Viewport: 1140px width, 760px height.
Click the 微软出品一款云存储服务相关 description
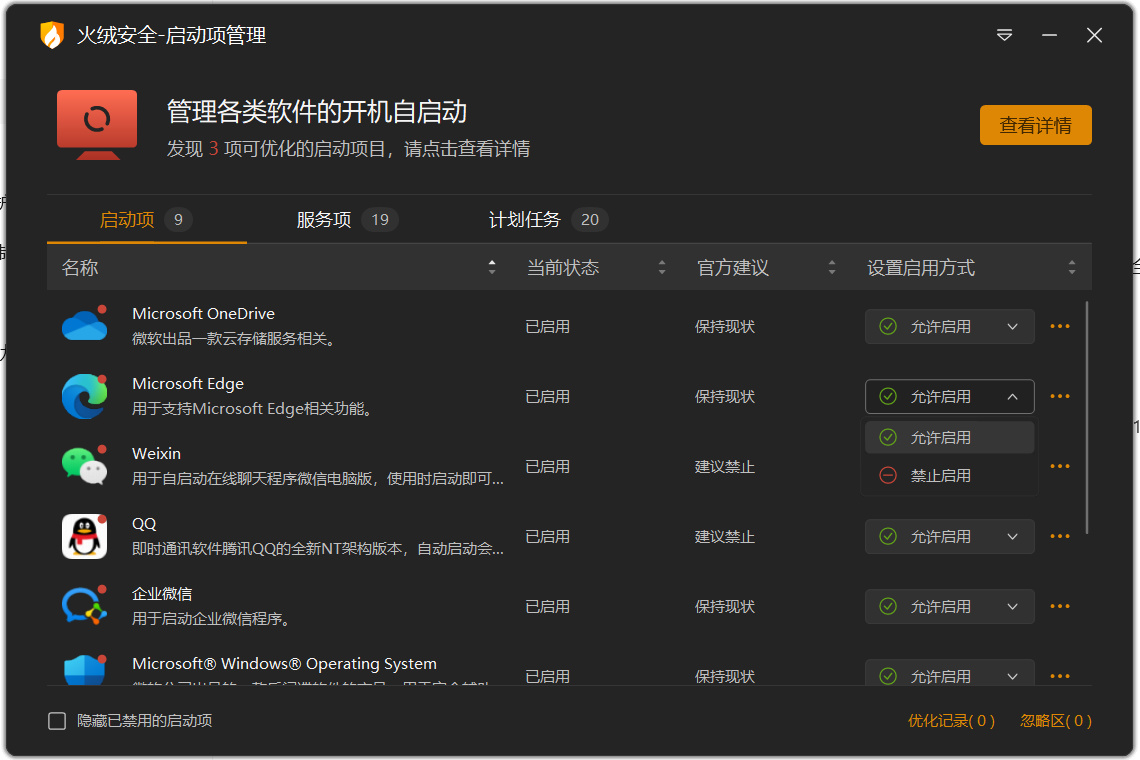coord(233,339)
